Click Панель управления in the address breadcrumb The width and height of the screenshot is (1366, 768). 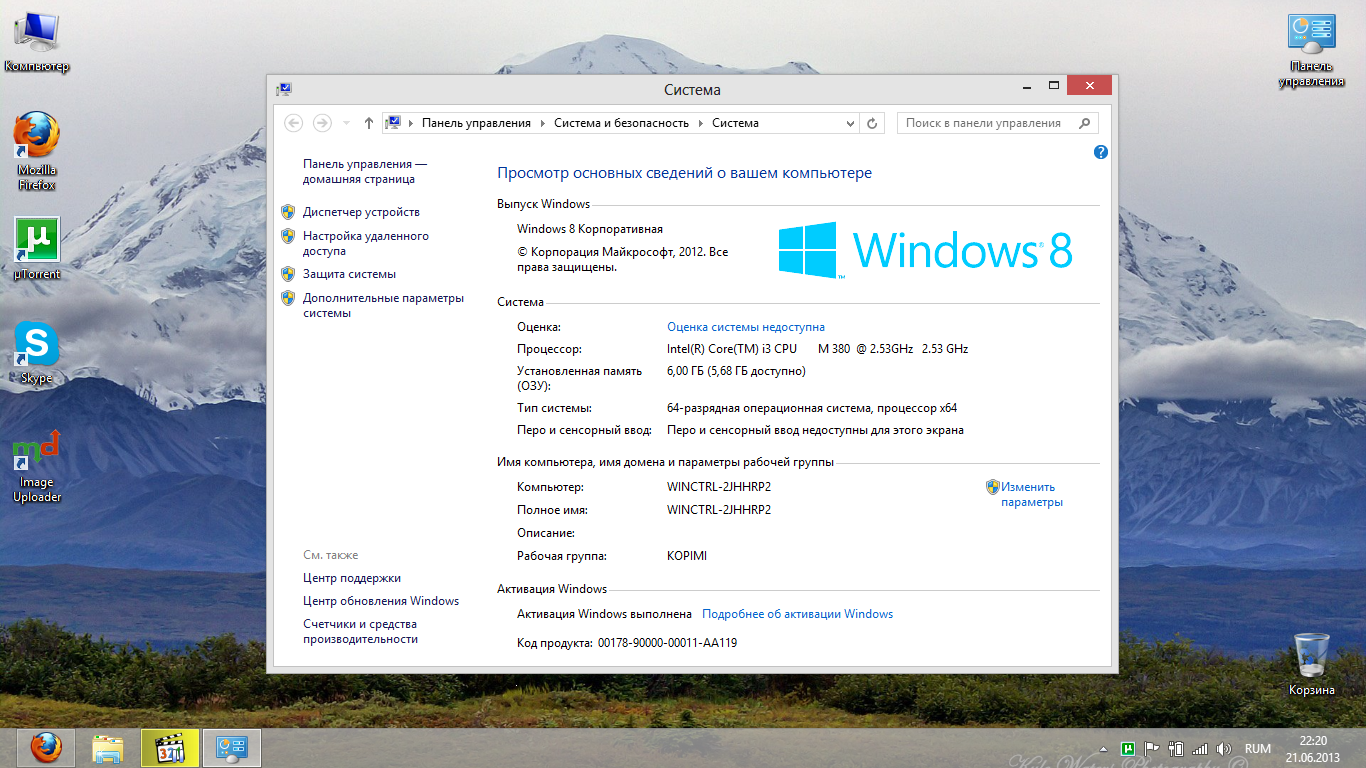pos(476,123)
